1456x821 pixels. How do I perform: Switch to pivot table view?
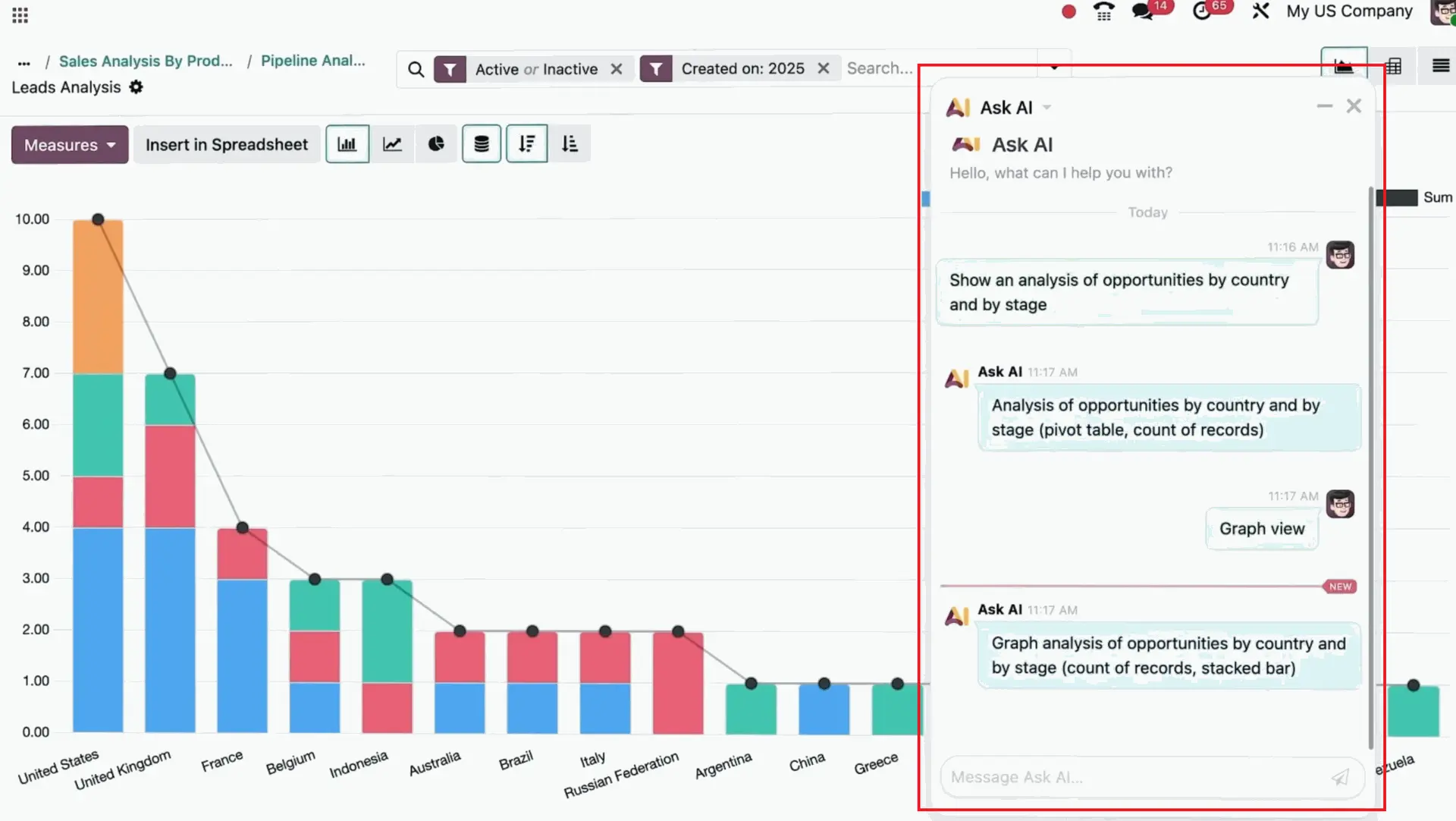tap(1395, 66)
